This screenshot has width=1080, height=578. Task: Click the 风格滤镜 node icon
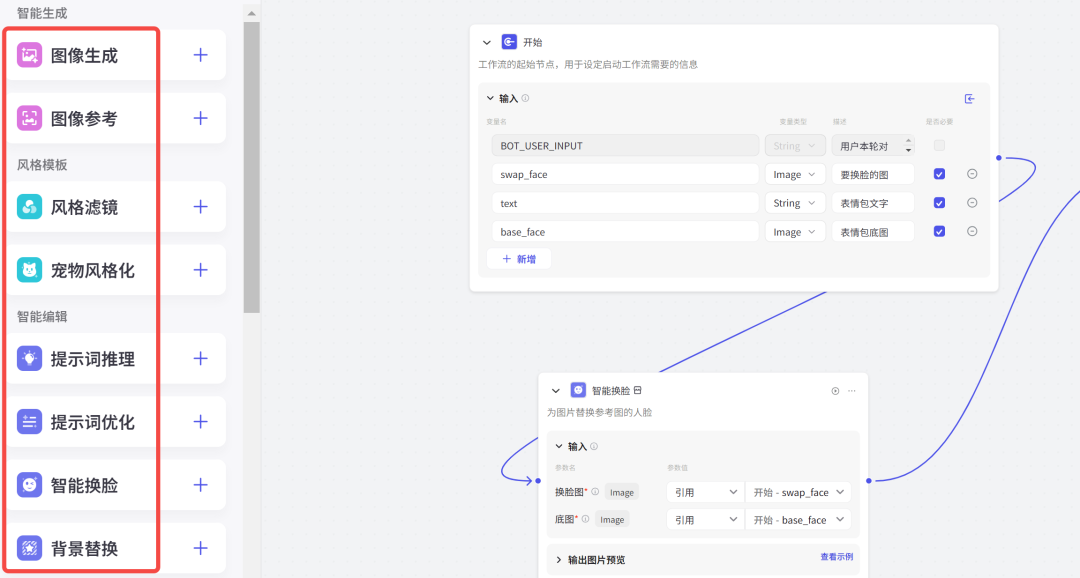tap(29, 207)
